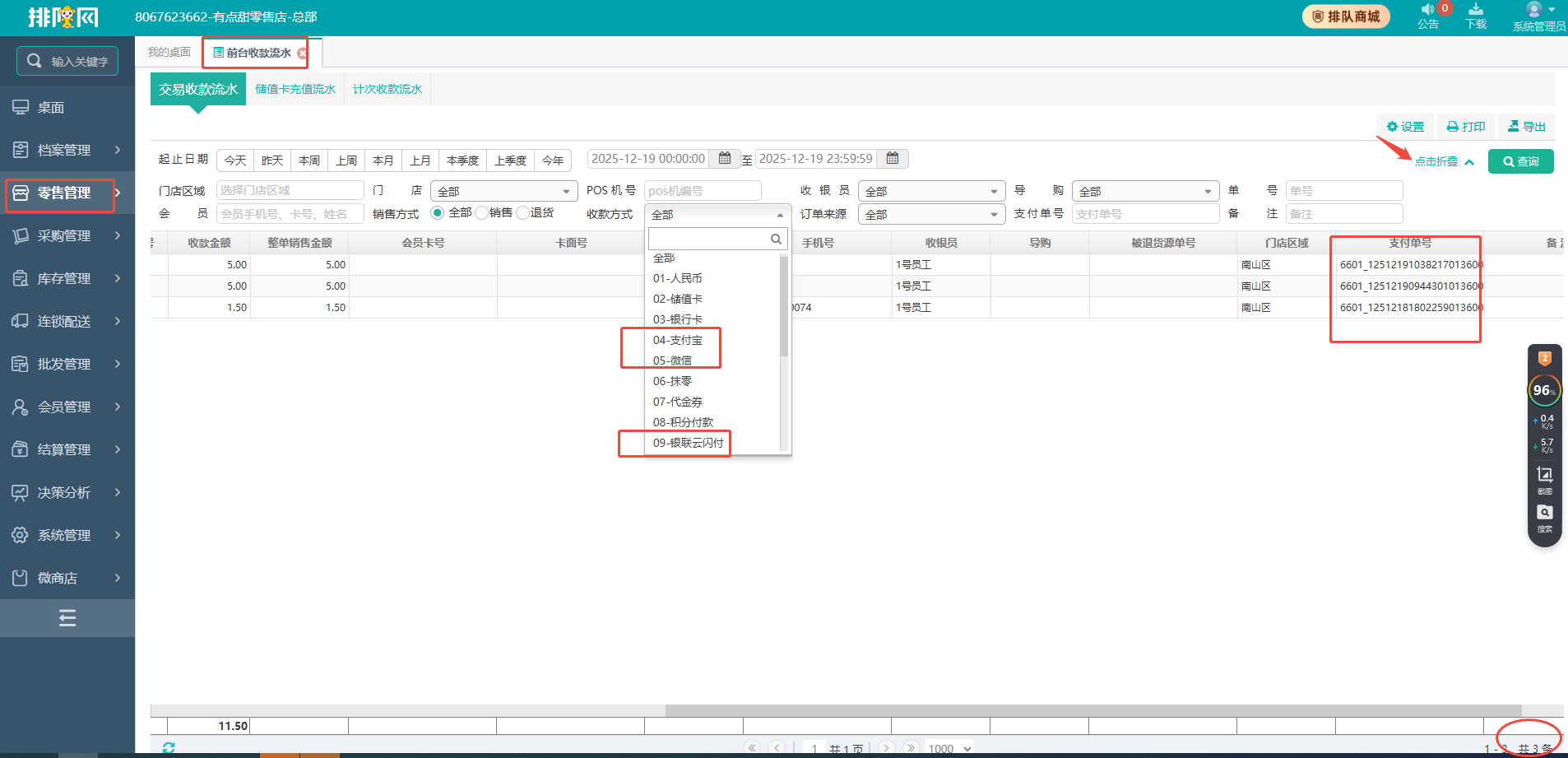Choose 09-银联云闪付 from the payment list

click(x=712, y=443)
